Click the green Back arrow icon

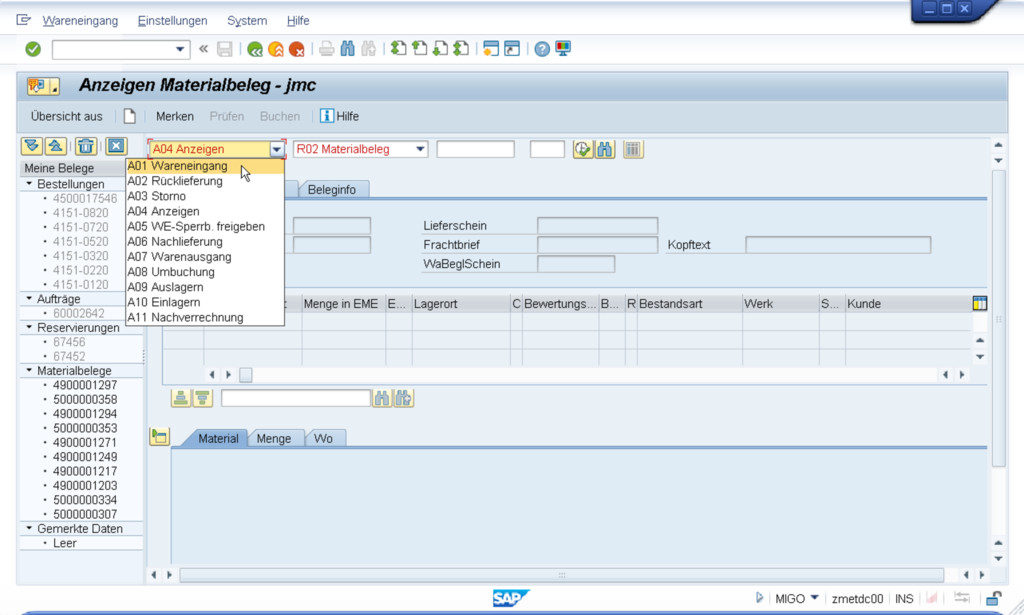(255, 49)
